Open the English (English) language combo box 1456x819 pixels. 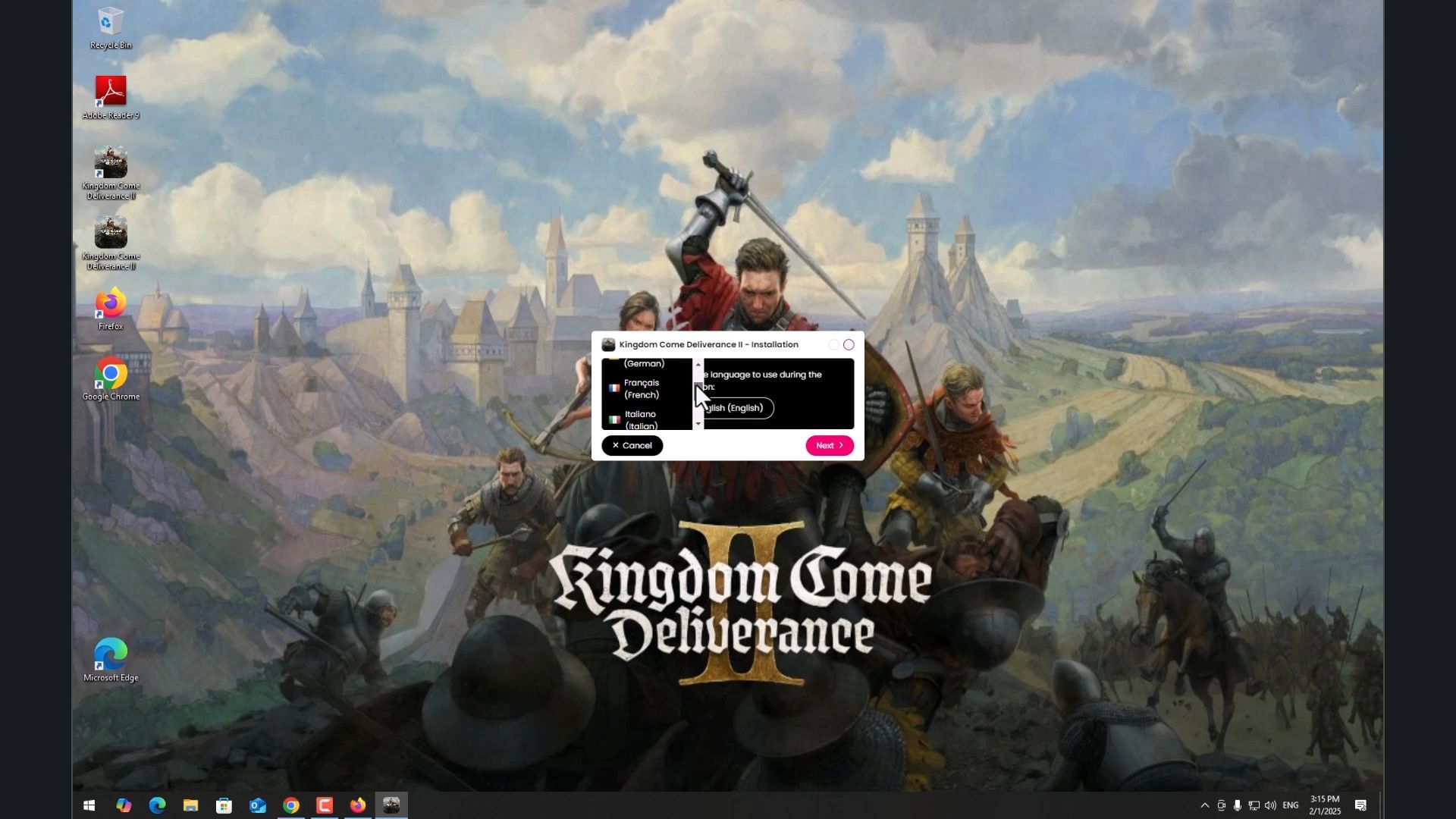tap(738, 408)
